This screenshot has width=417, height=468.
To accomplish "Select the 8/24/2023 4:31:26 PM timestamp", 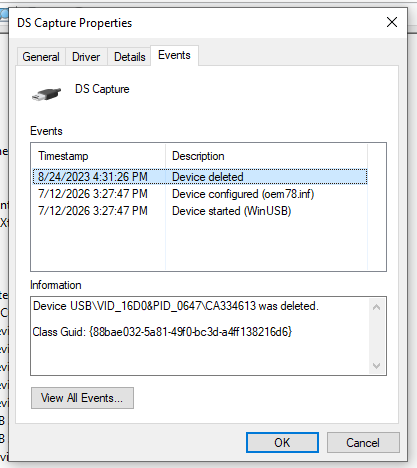I will (93, 177).
